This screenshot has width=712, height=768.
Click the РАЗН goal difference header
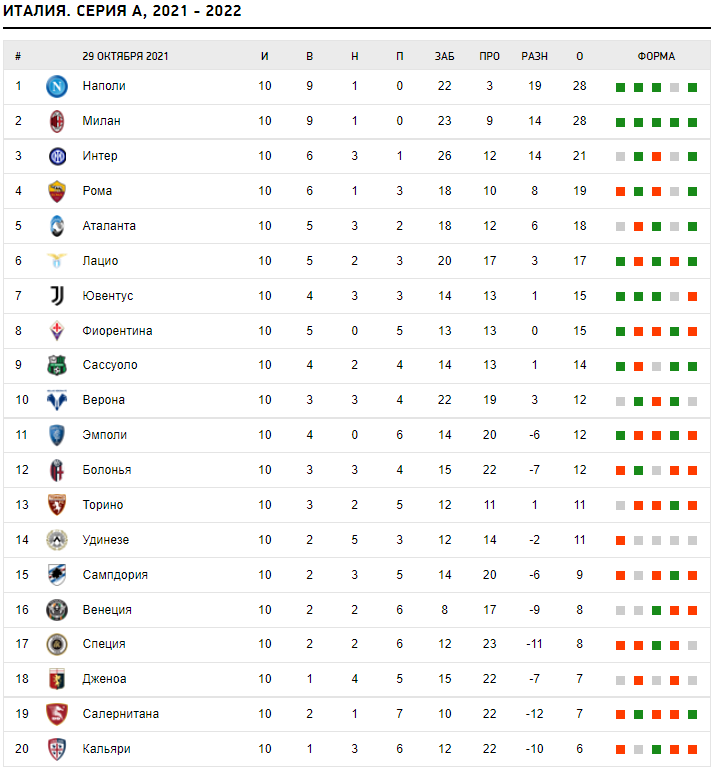point(535,56)
